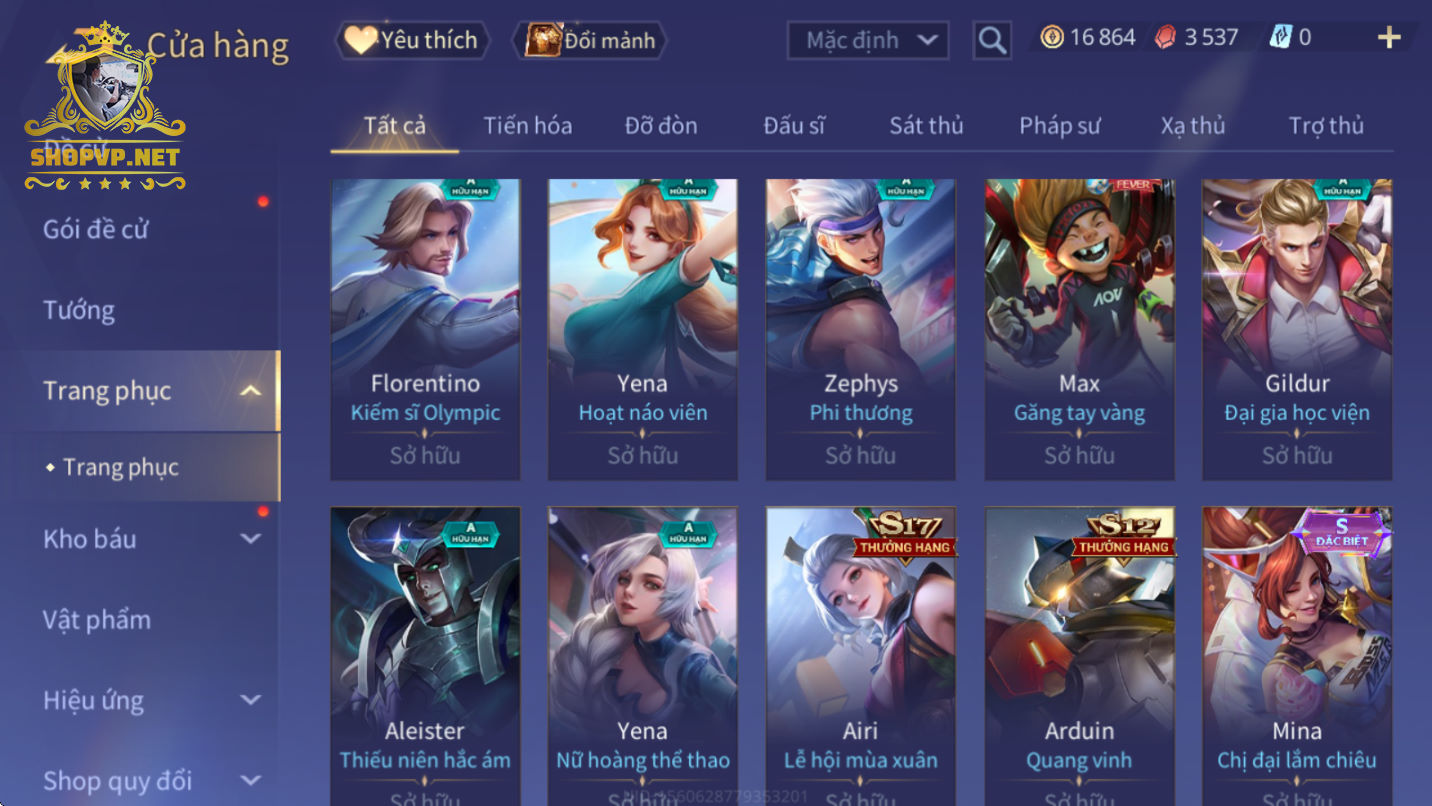The height and width of the screenshot is (806, 1432).
Task: Open Đổi mảnh chest icon
Action: point(589,40)
